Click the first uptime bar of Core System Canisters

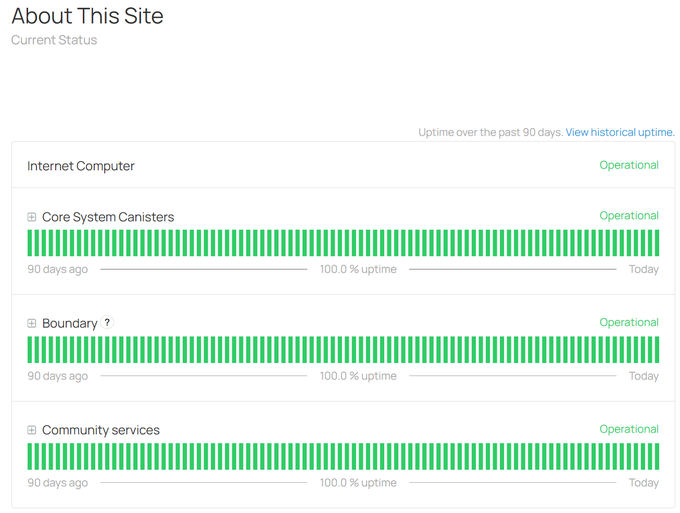pos(30,243)
